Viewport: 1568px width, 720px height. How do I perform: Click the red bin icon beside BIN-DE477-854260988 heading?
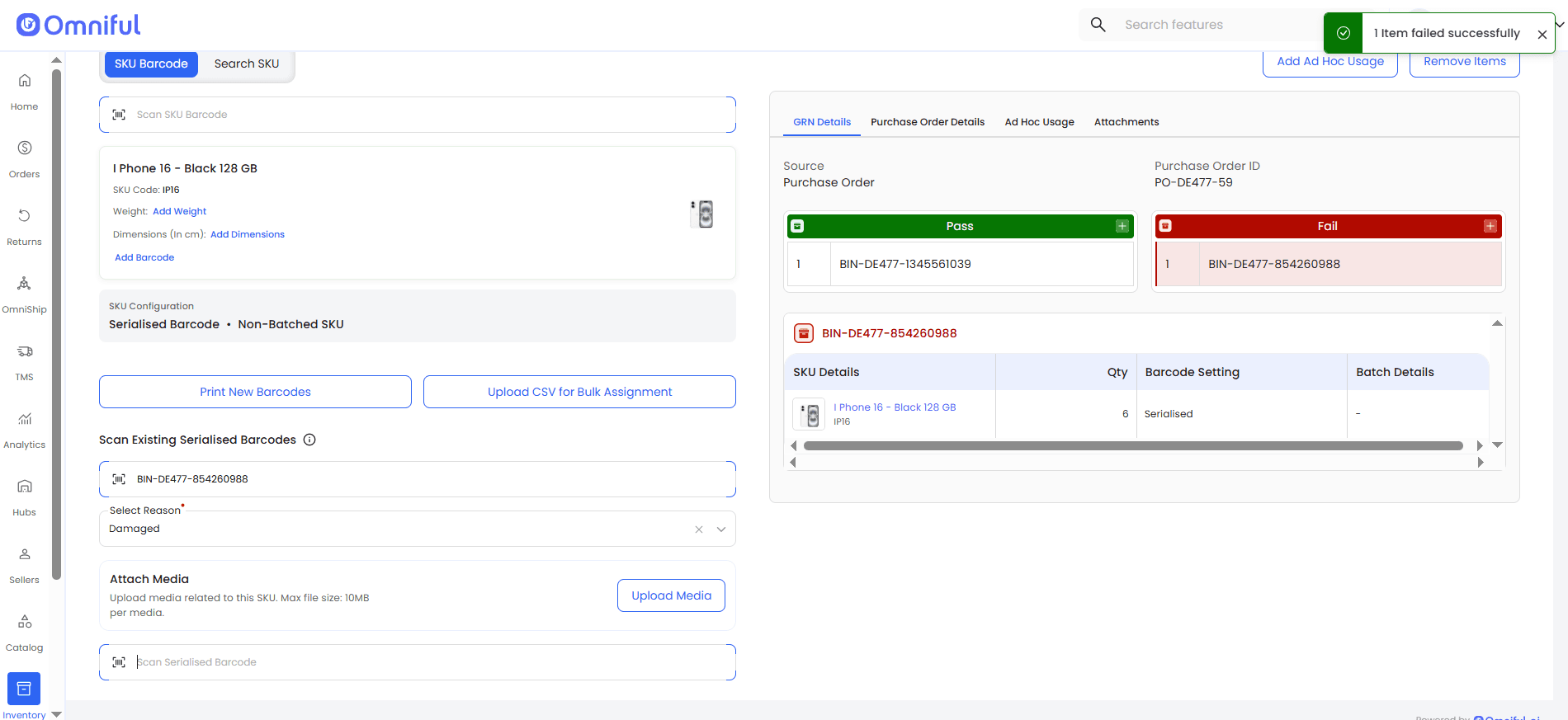click(x=803, y=333)
